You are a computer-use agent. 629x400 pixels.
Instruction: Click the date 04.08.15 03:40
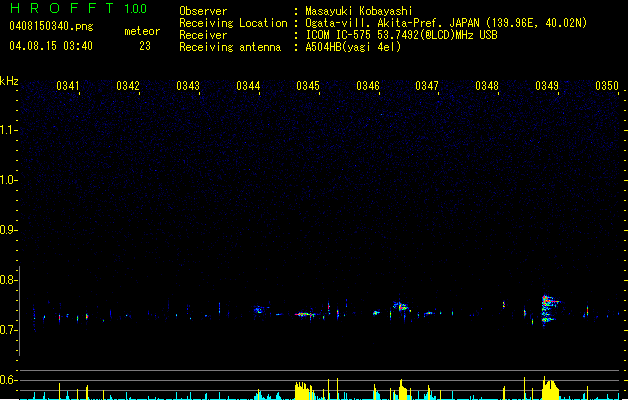51,46
